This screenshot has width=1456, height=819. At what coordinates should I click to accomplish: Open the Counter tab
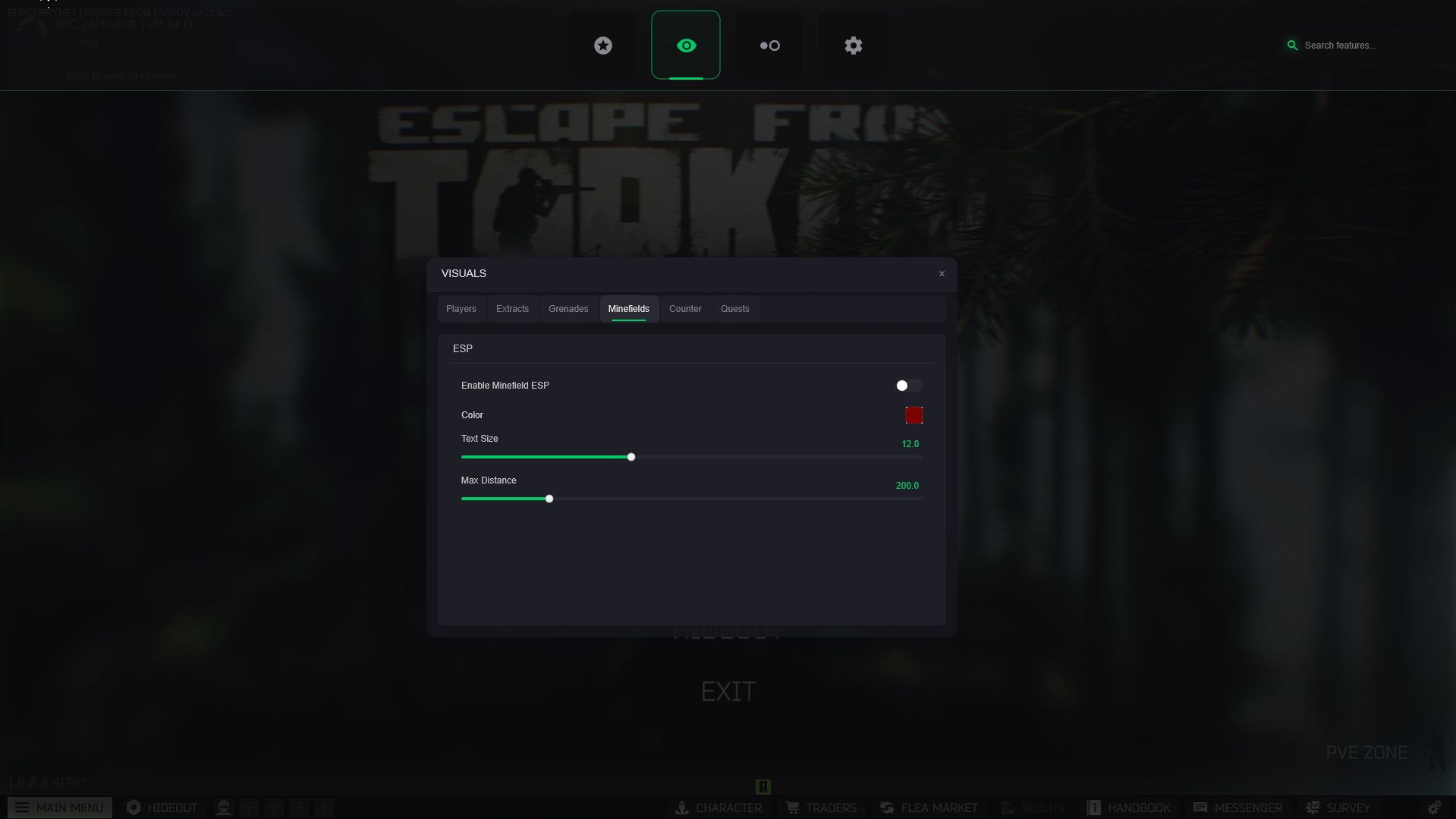tap(685, 309)
